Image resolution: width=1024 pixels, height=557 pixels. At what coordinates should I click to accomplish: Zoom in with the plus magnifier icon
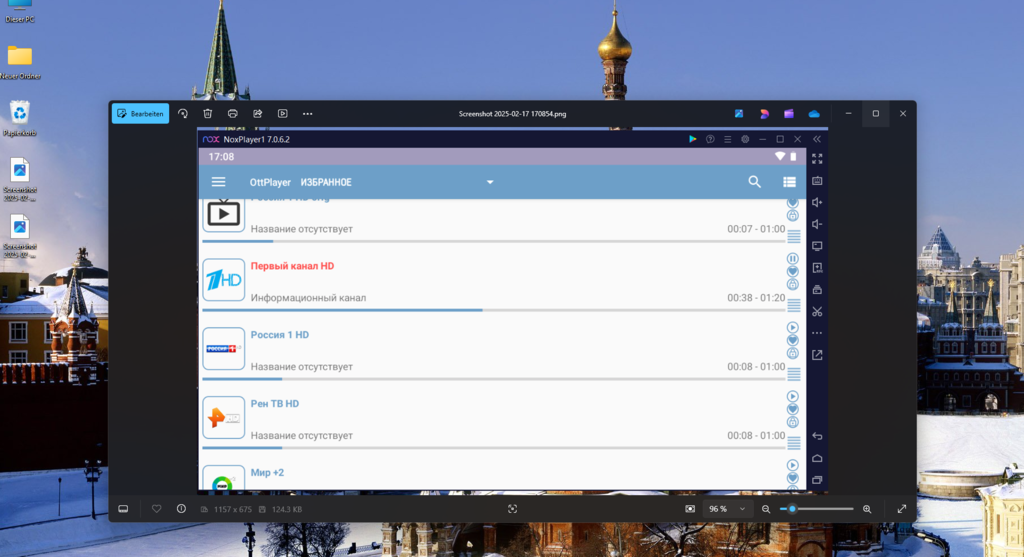(x=867, y=509)
